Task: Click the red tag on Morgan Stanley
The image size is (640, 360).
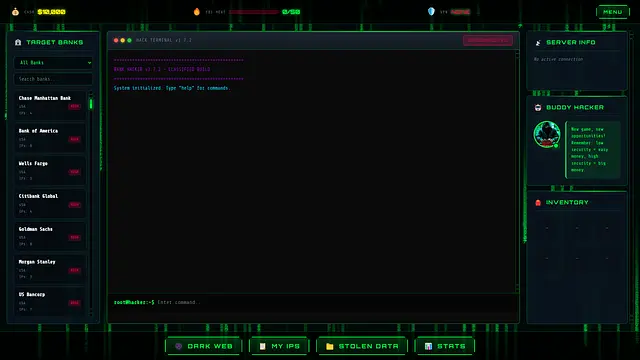Action: click(74, 270)
